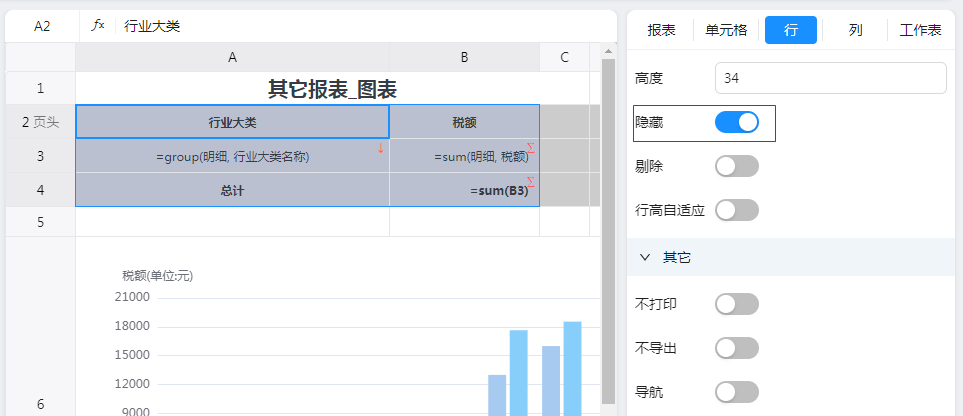Enable the 导航 toggle
The width and height of the screenshot is (963, 416).
pos(737,391)
